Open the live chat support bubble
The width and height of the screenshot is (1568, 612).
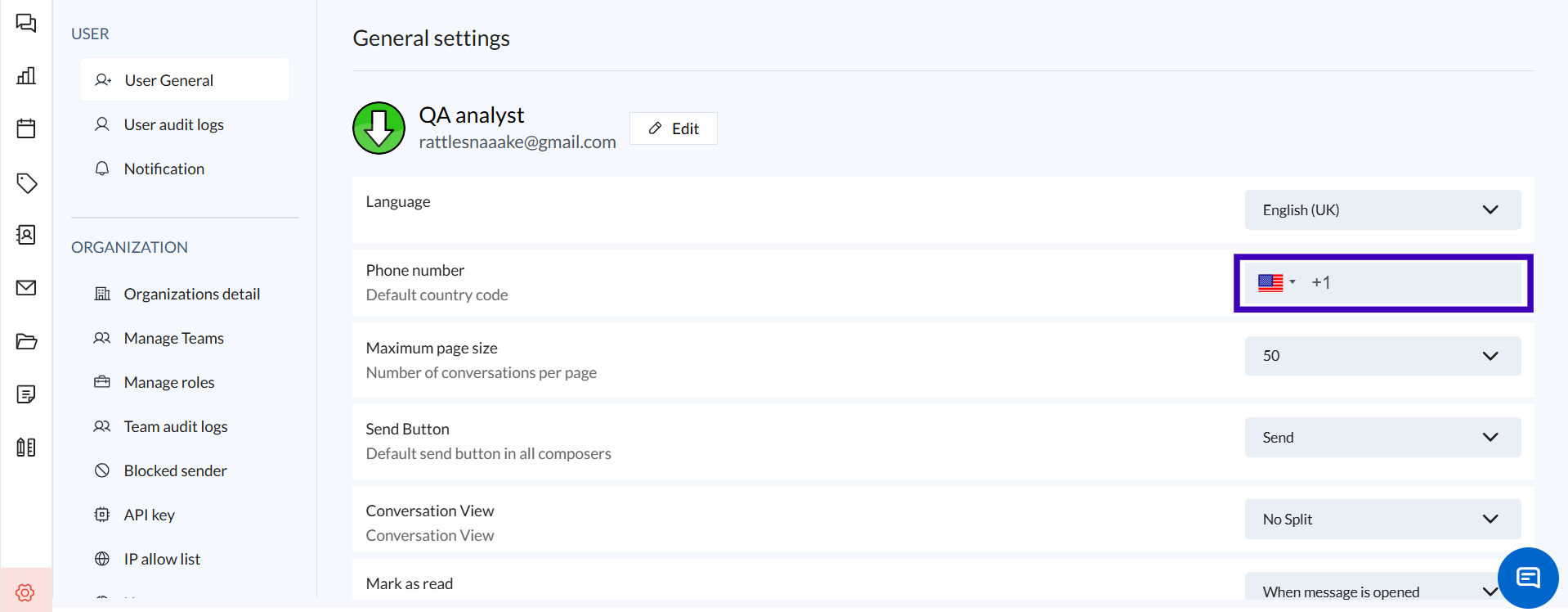1527,578
